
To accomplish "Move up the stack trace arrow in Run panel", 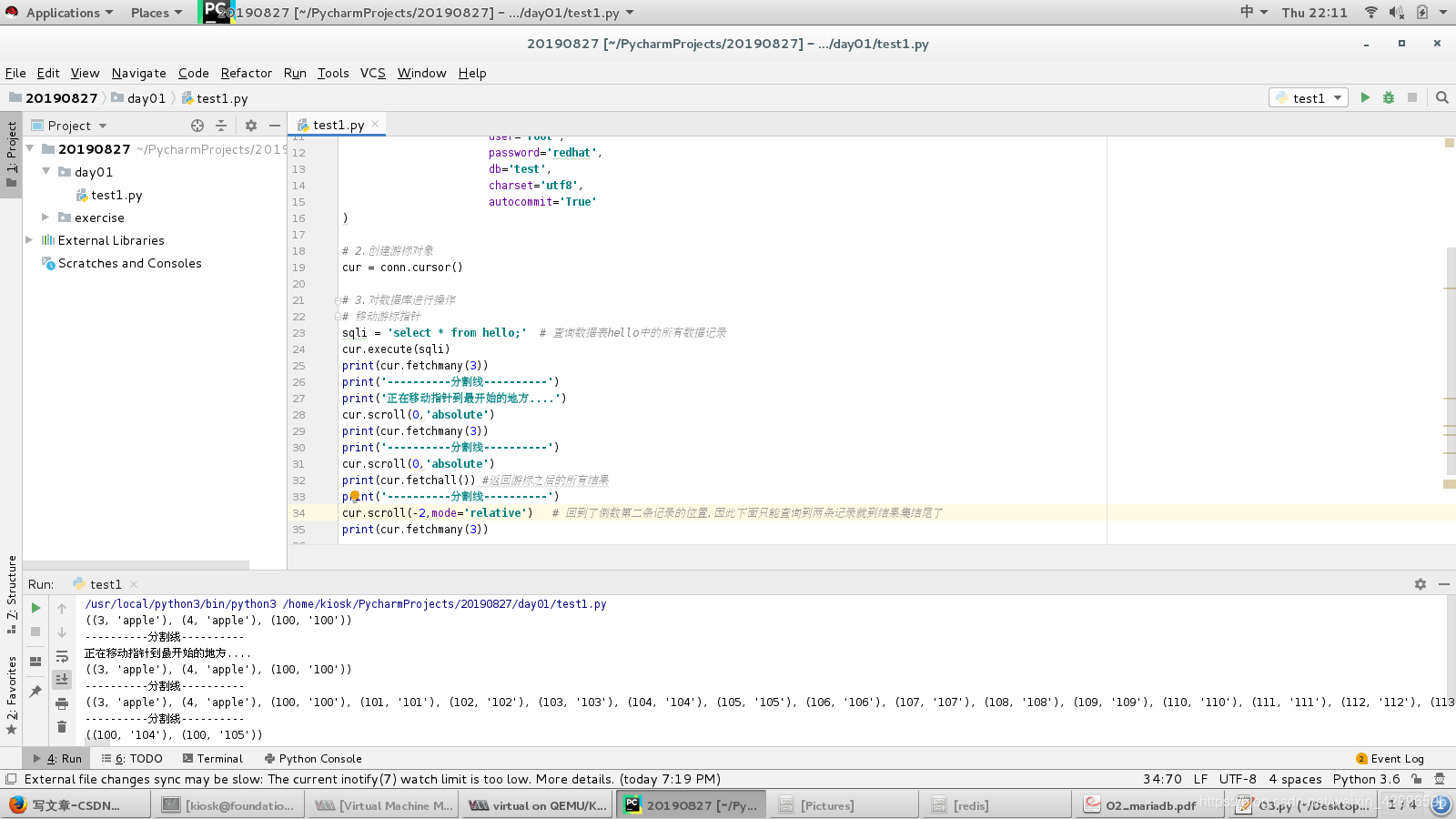I will 62,608.
